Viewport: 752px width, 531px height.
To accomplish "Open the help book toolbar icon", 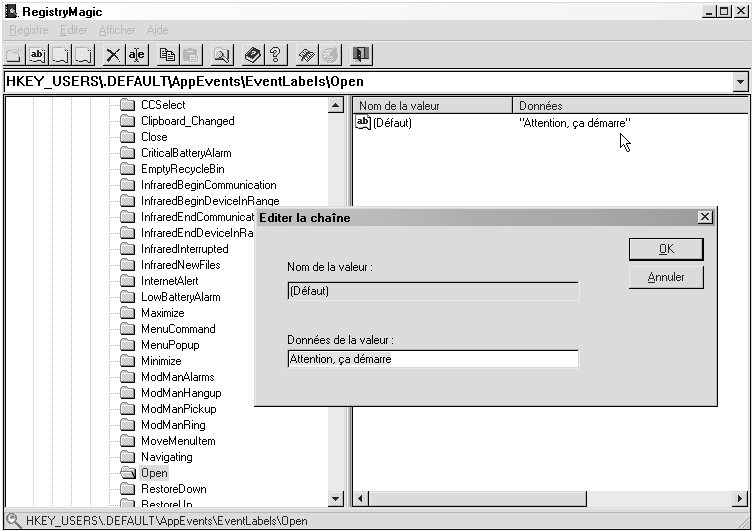I will [x=252, y=55].
